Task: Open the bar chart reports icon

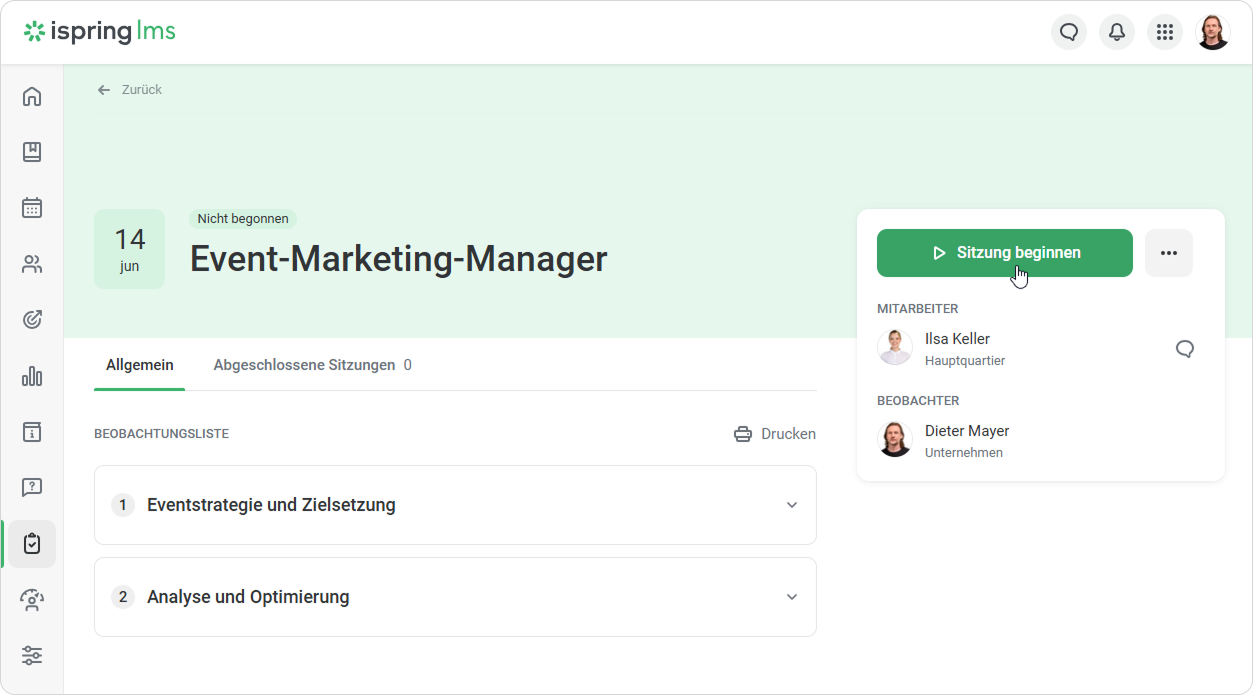Action: tap(32, 376)
